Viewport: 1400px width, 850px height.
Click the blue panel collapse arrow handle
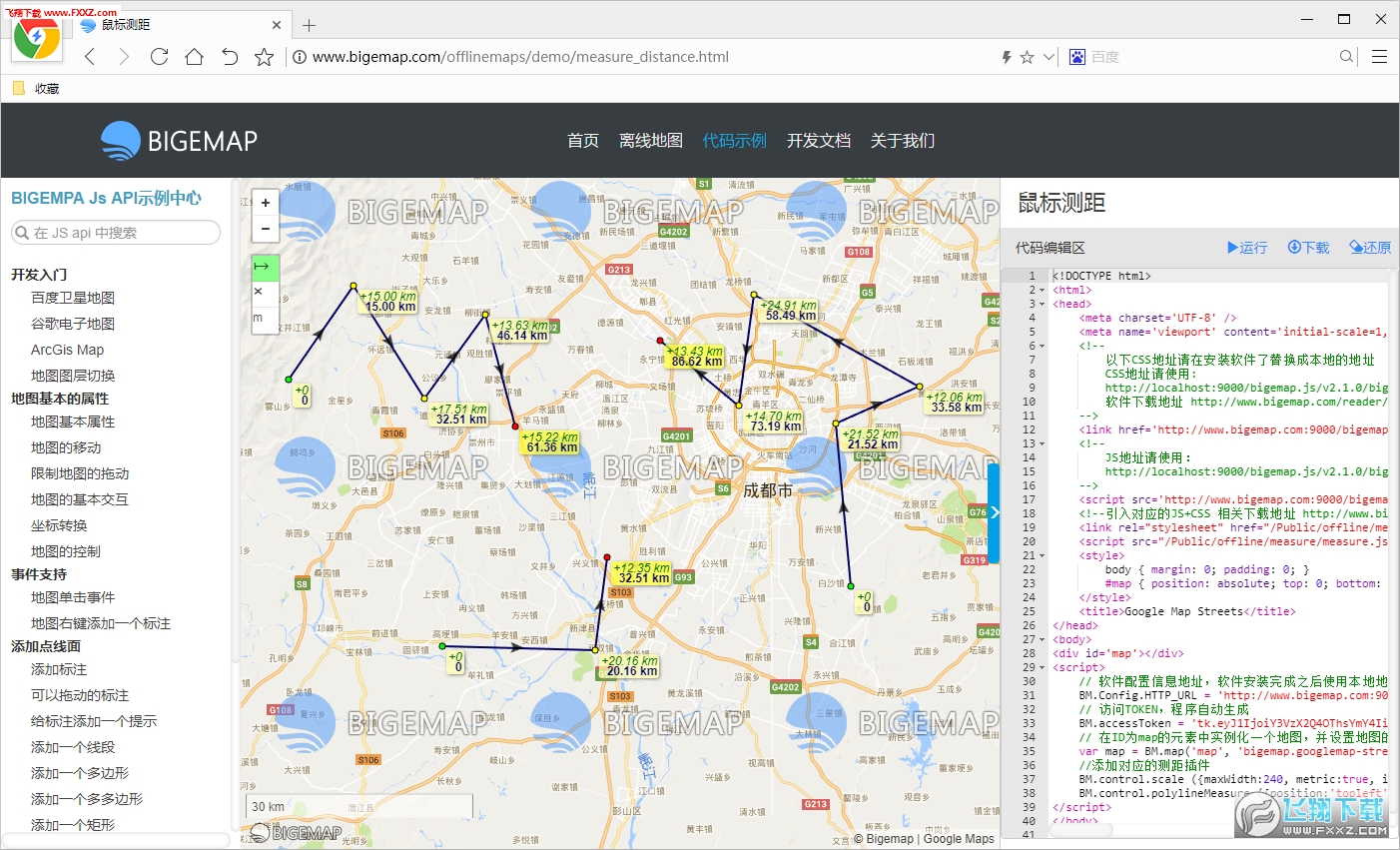tap(994, 513)
